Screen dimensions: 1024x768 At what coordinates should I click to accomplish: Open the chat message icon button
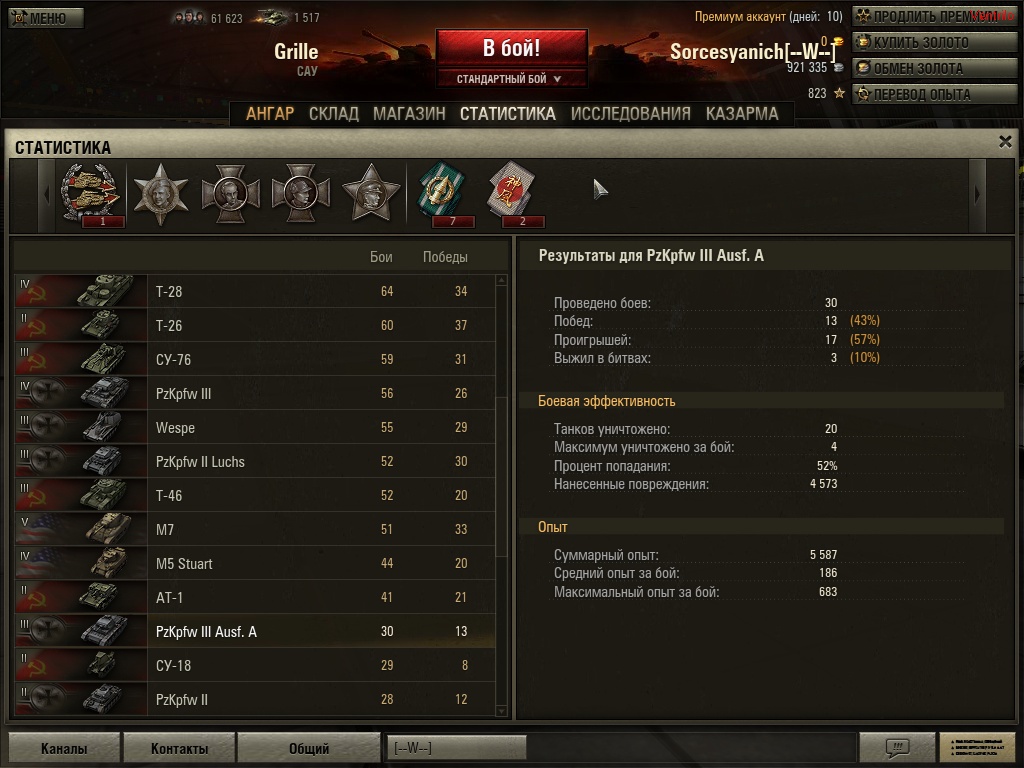coord(897,746)
